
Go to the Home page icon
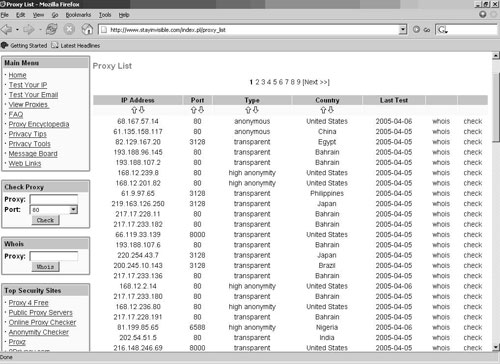(87, 29)
